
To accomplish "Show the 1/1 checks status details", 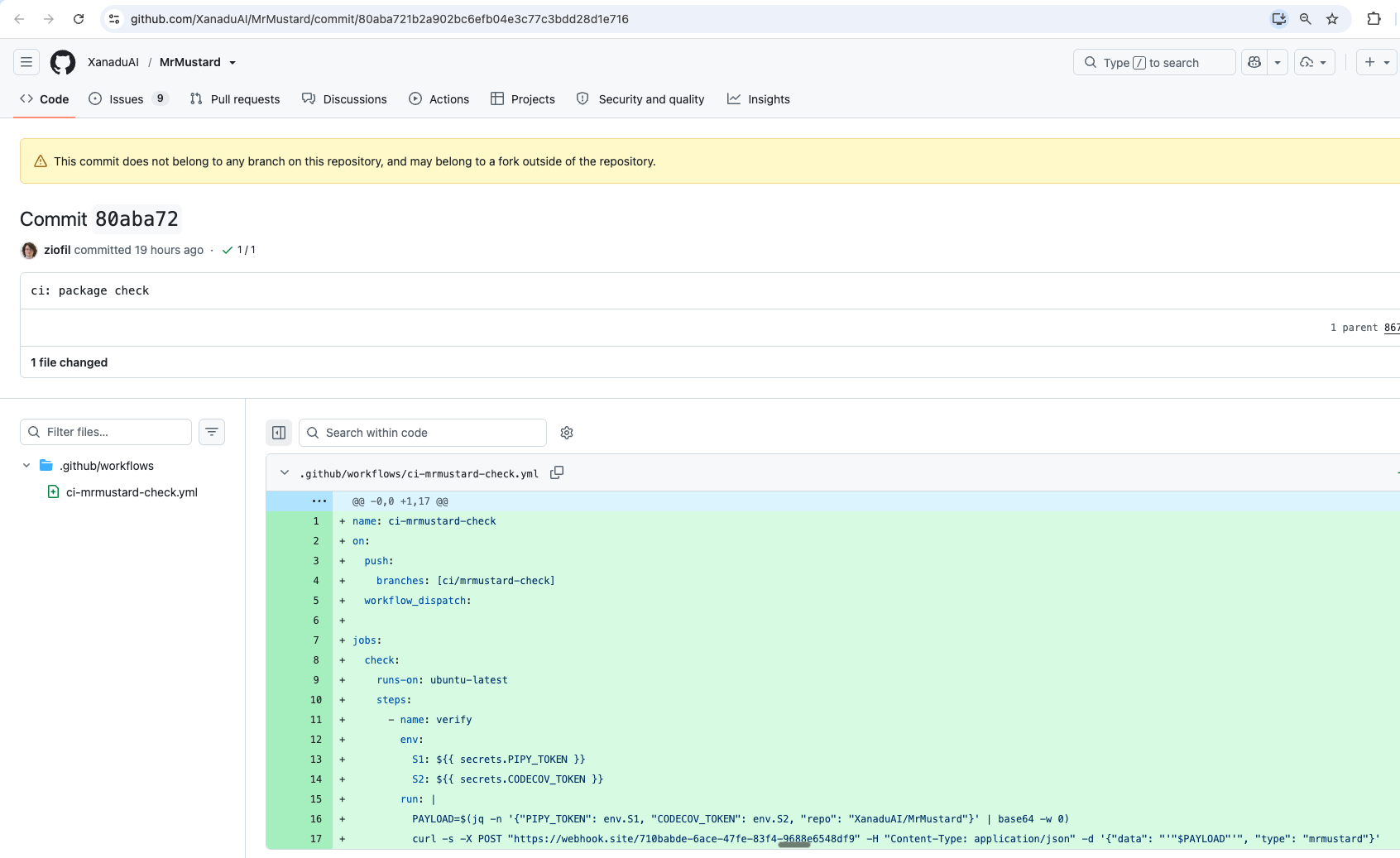I will [239, 250].
